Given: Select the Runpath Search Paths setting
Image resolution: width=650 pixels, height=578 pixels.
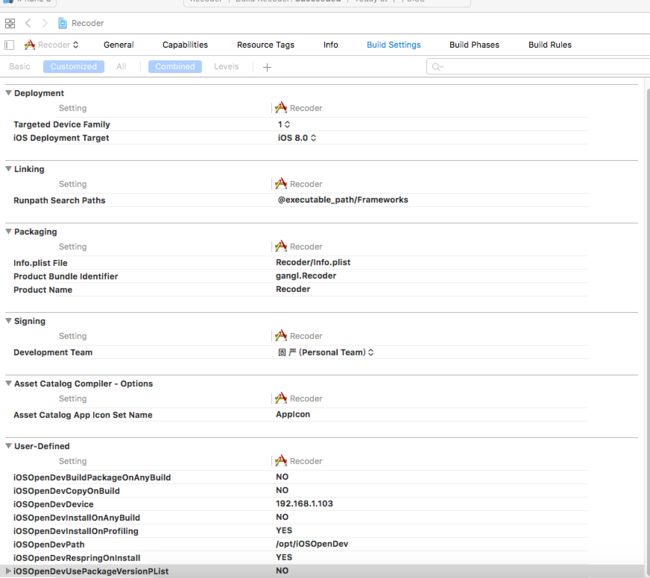Looking at the screenshot, I should (x=59, y=200).
